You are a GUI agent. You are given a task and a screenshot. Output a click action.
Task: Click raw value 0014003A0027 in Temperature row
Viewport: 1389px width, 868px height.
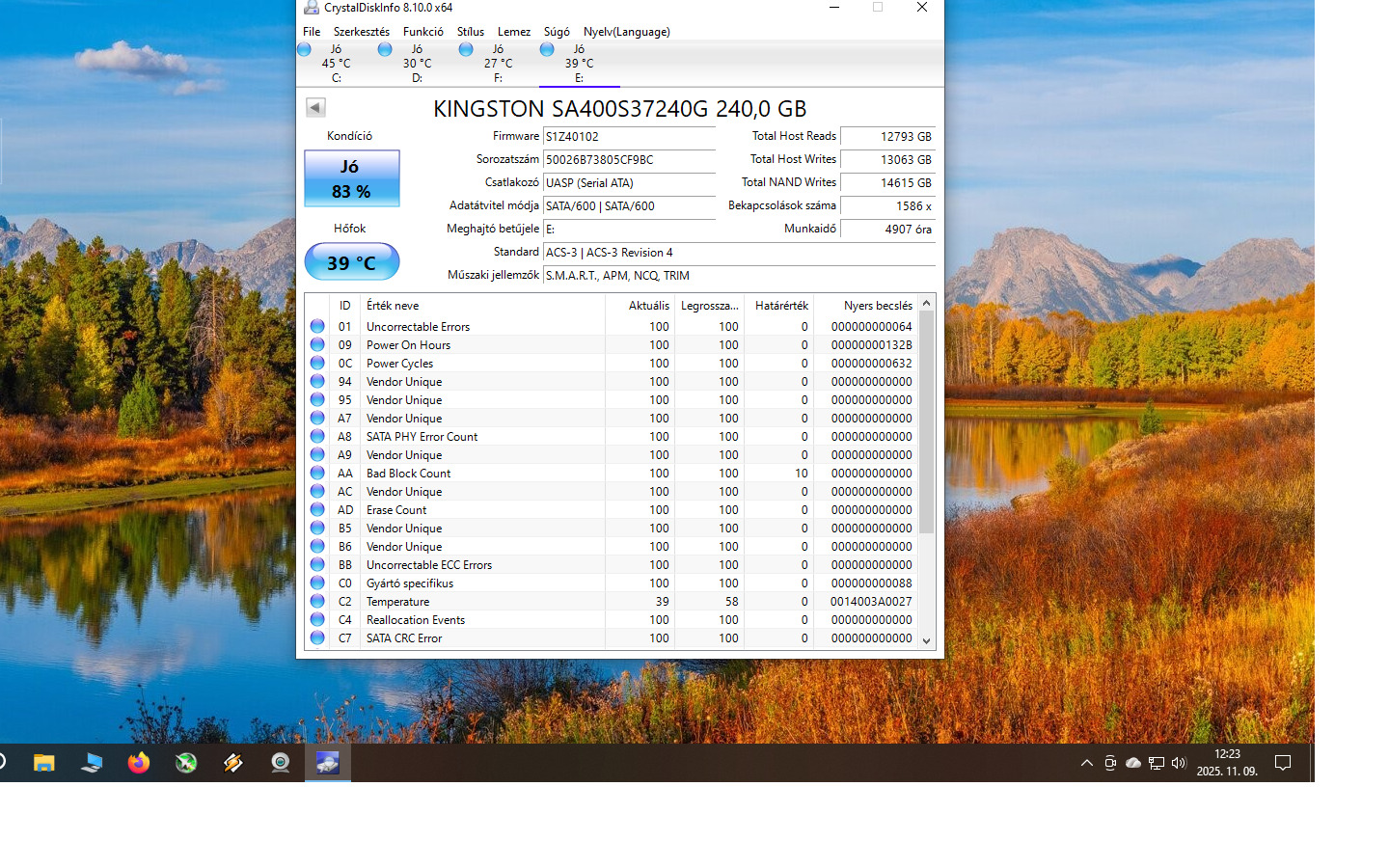point(871,602)
